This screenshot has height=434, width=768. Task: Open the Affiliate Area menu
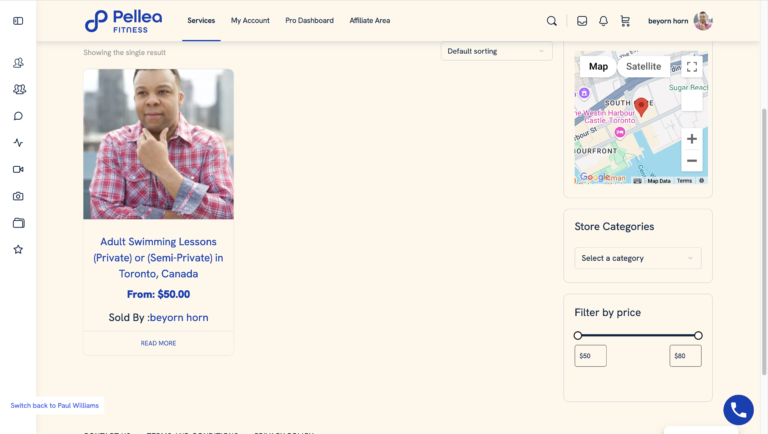tap(370, 21)
